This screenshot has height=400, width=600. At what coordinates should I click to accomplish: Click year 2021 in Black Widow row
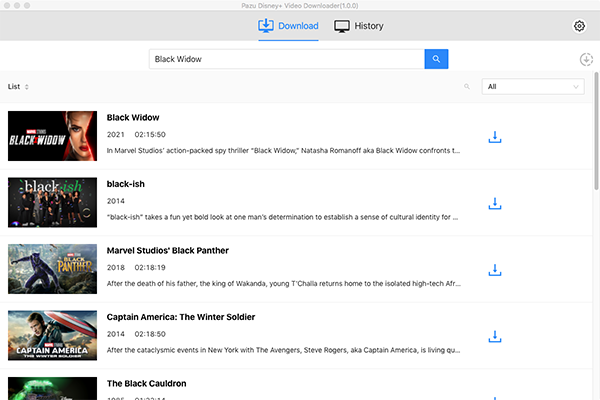[116, 134]
